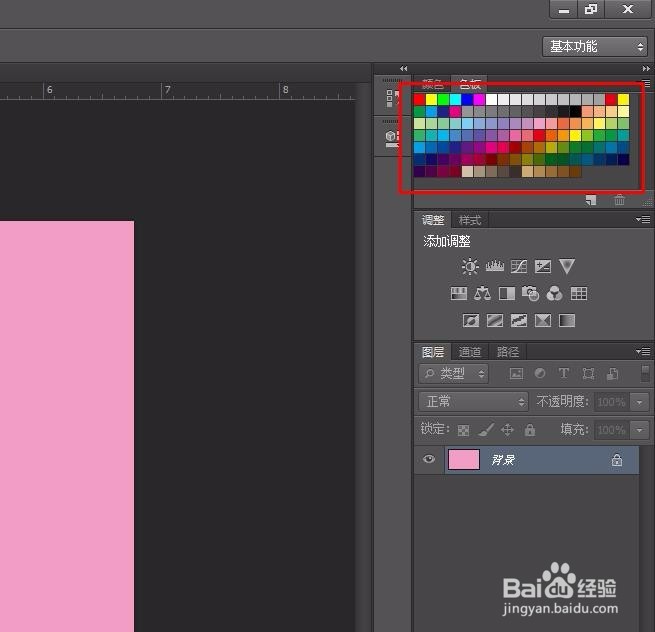Minimize the Photoshop window
Viewport: 655px width, 632px height.
(564, 9)
